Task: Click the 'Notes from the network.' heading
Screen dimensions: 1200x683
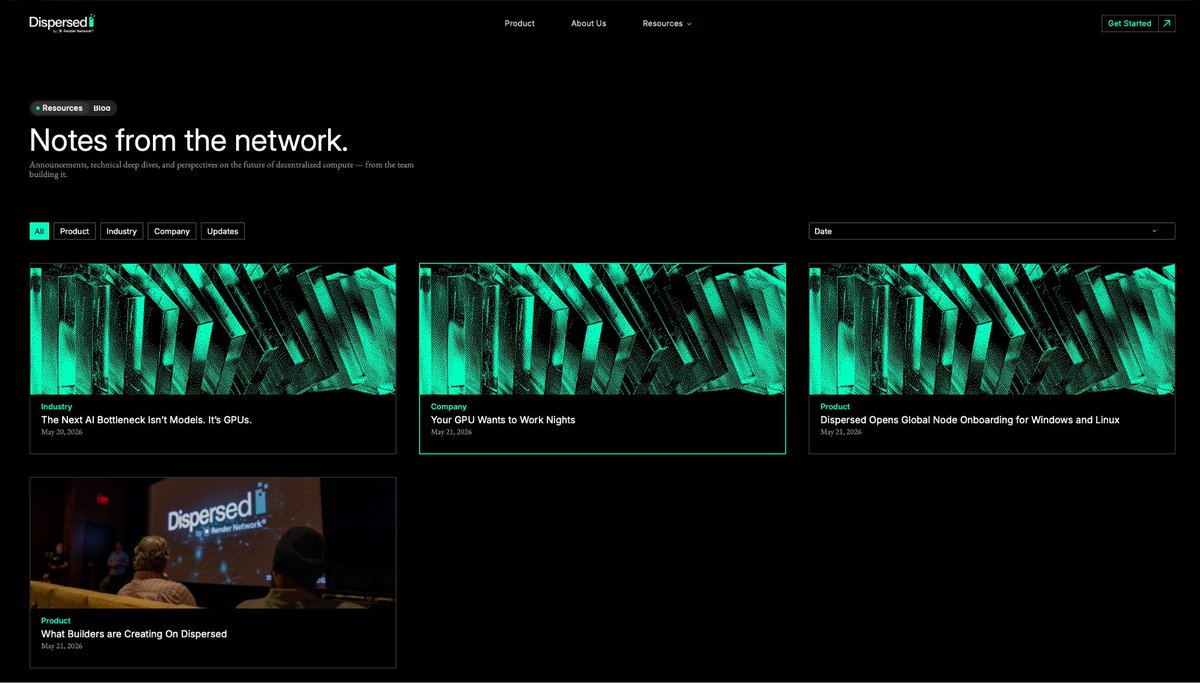Action: click(189, 139)
